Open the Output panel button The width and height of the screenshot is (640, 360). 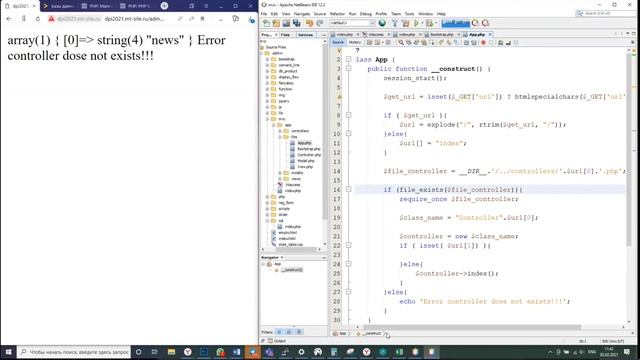[277, 341]
